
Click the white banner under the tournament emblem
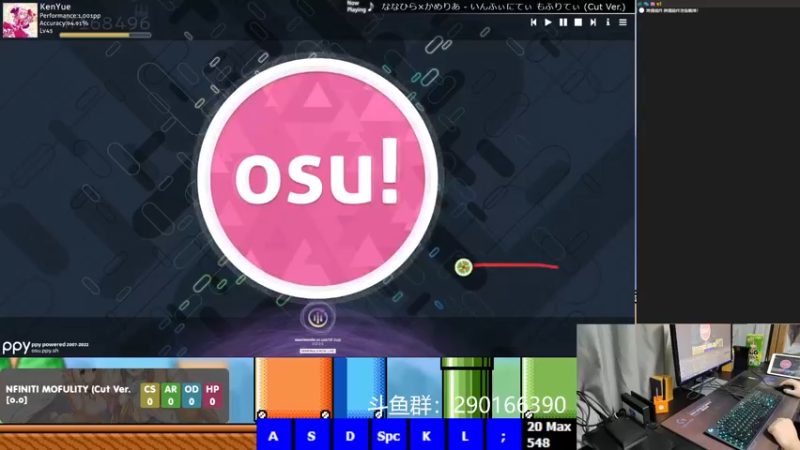point(317,351)
